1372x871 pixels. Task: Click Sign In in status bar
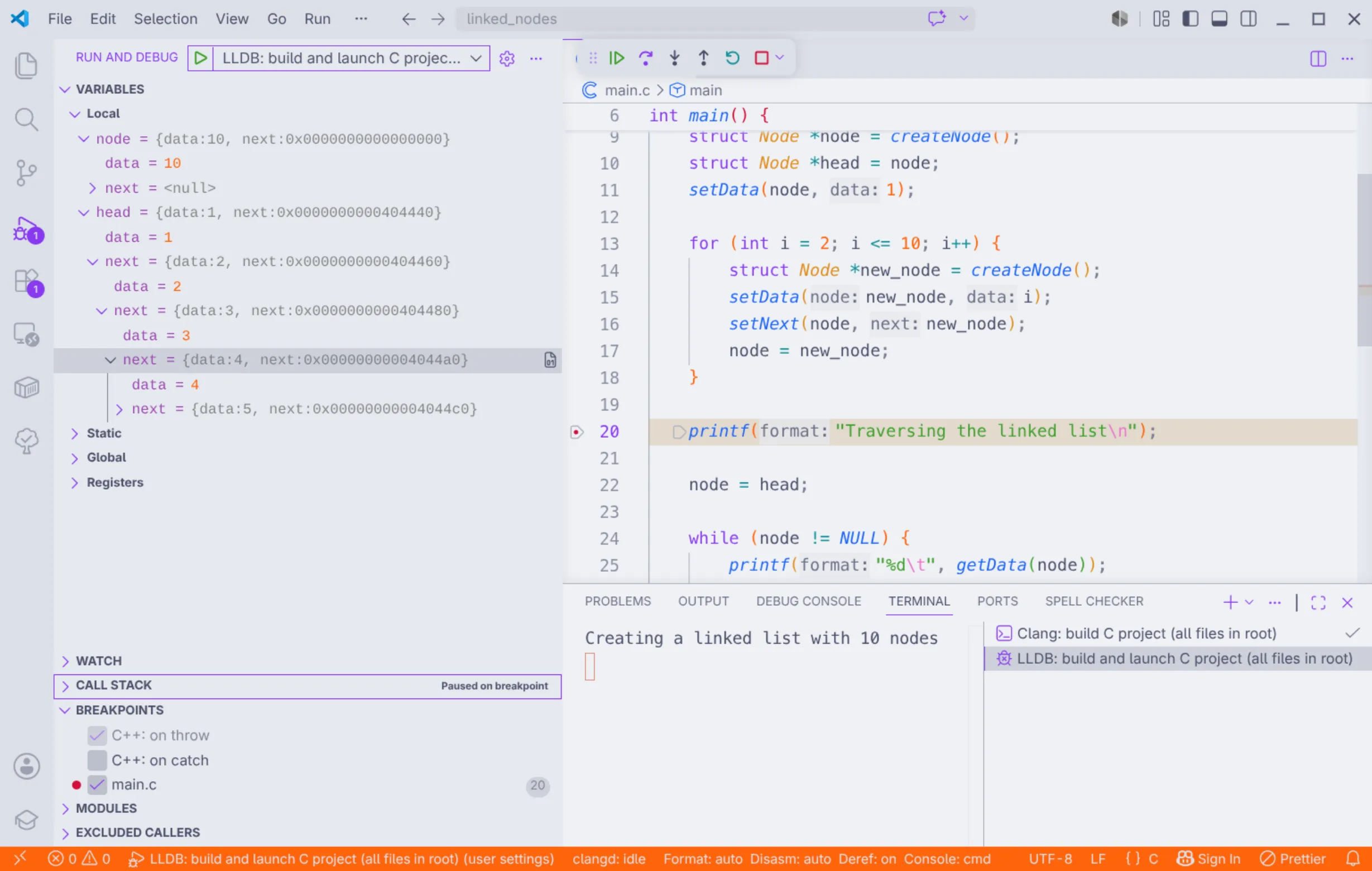[1208, 859]
